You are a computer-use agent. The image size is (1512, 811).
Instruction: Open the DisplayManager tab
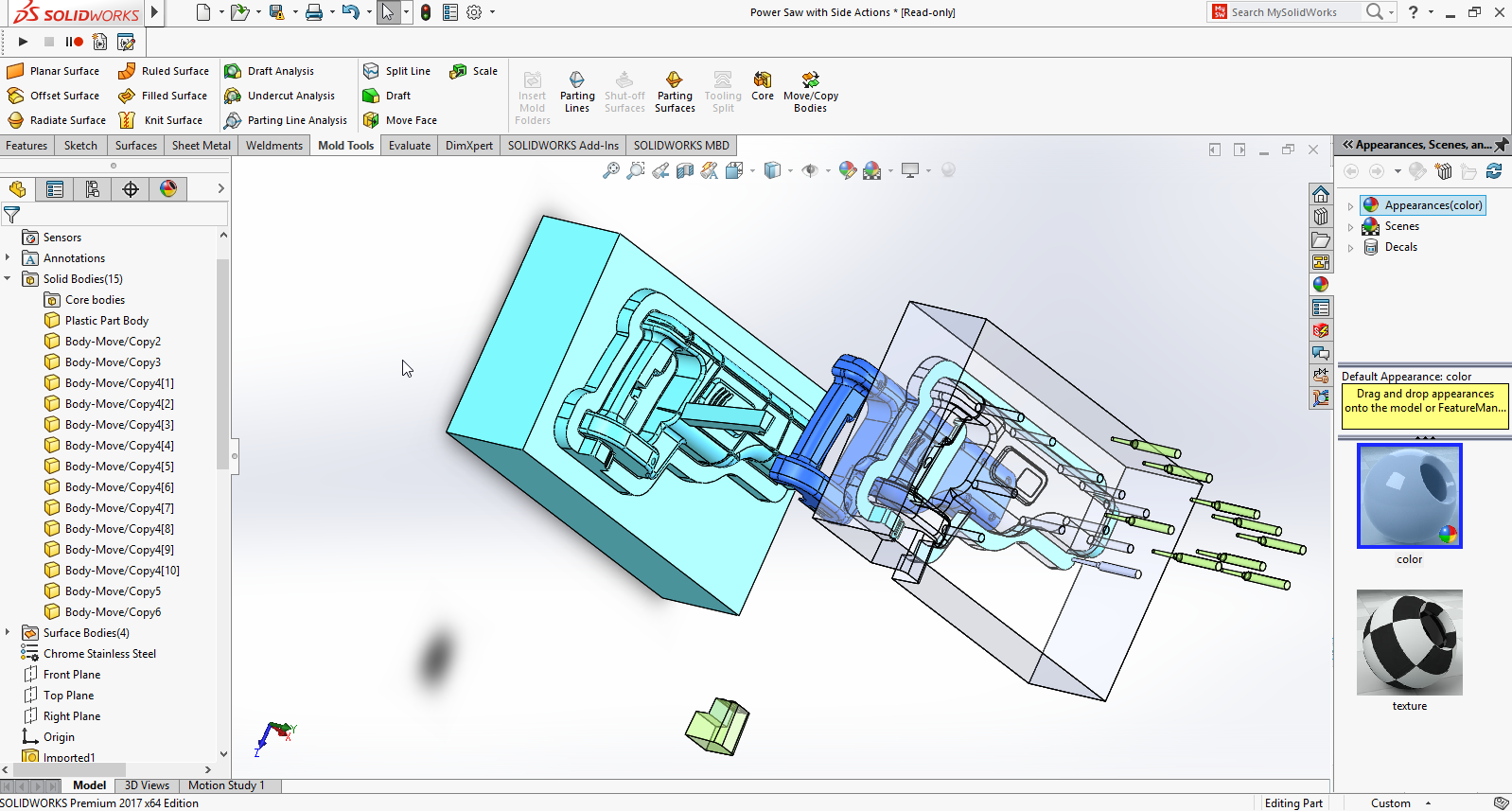168,189
